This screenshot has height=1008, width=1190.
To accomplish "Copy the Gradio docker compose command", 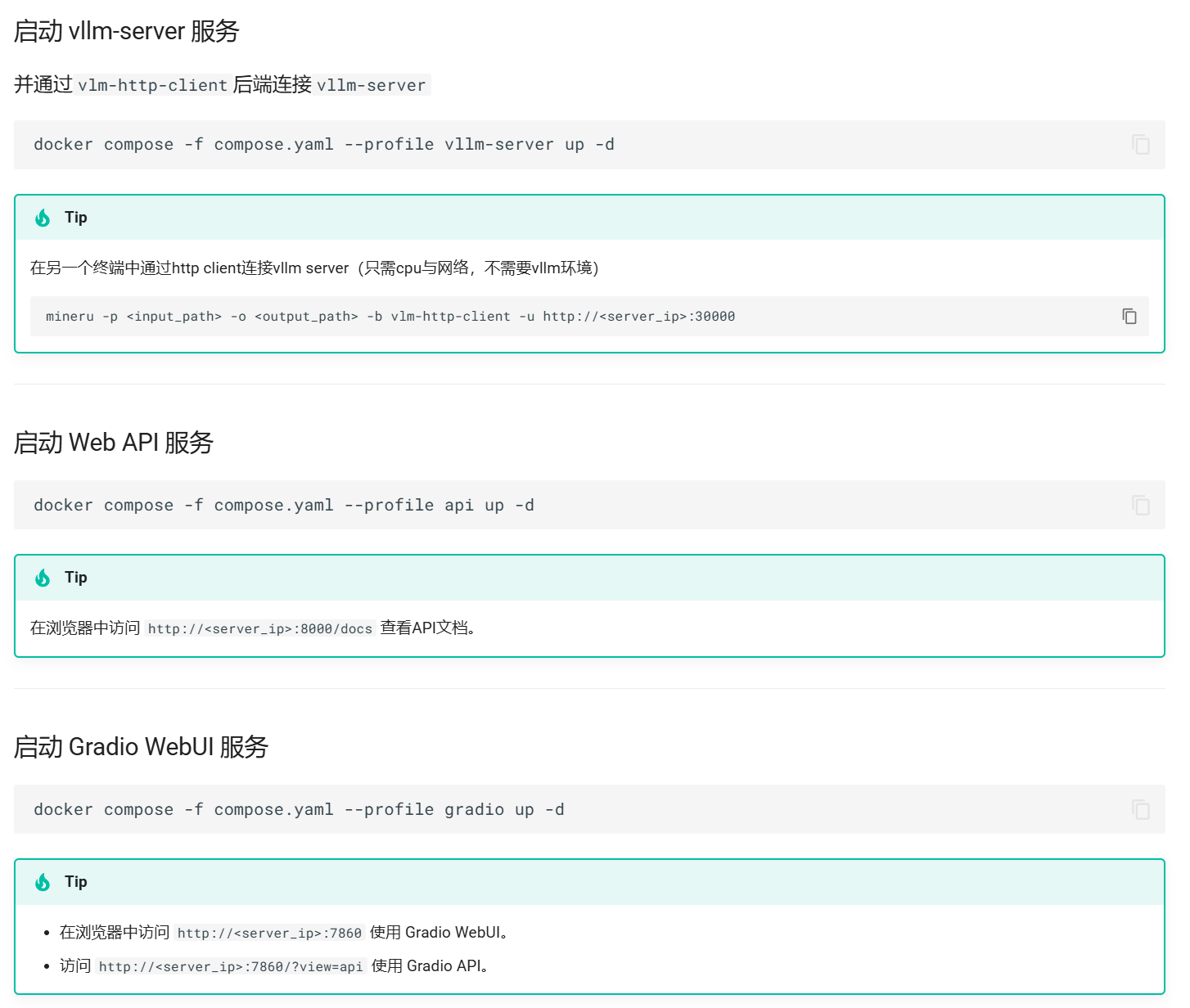I will click(1140, 809).
